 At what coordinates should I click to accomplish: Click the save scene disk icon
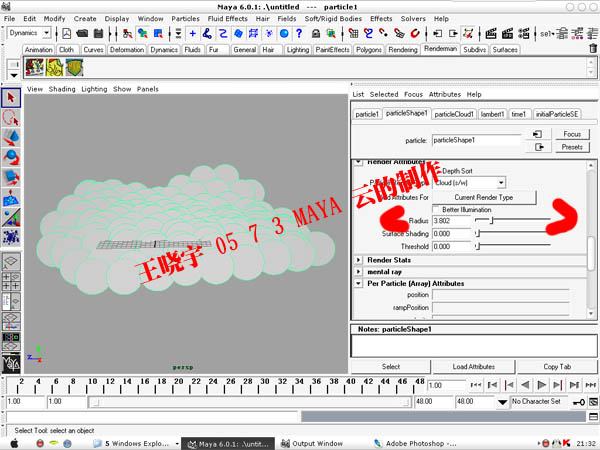[98, 34]
